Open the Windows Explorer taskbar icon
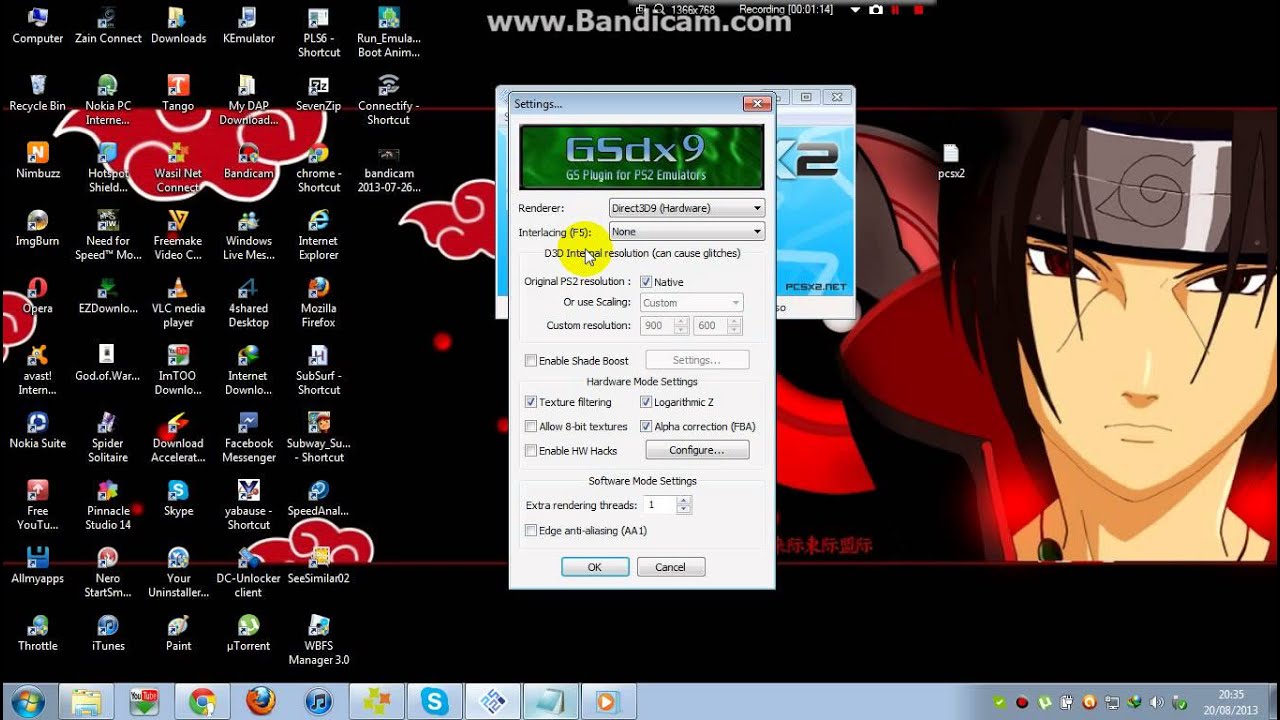Screen dimensions: 1280x720 [86, 702]
